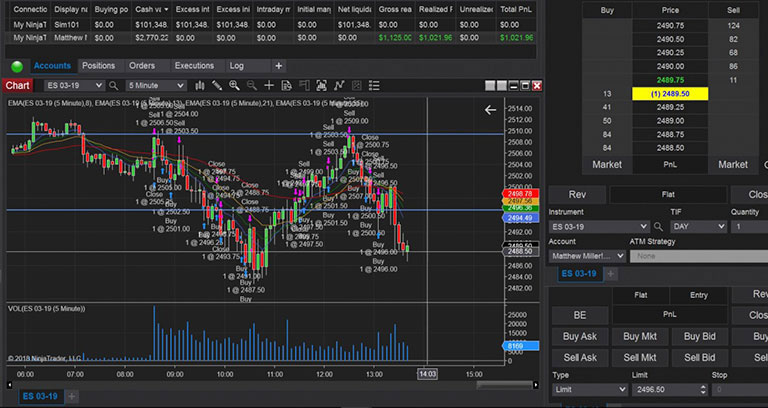The image size is (768, 408).
Task: Open the chart instrument ES 03-19 dropdown
Action: 74,86
